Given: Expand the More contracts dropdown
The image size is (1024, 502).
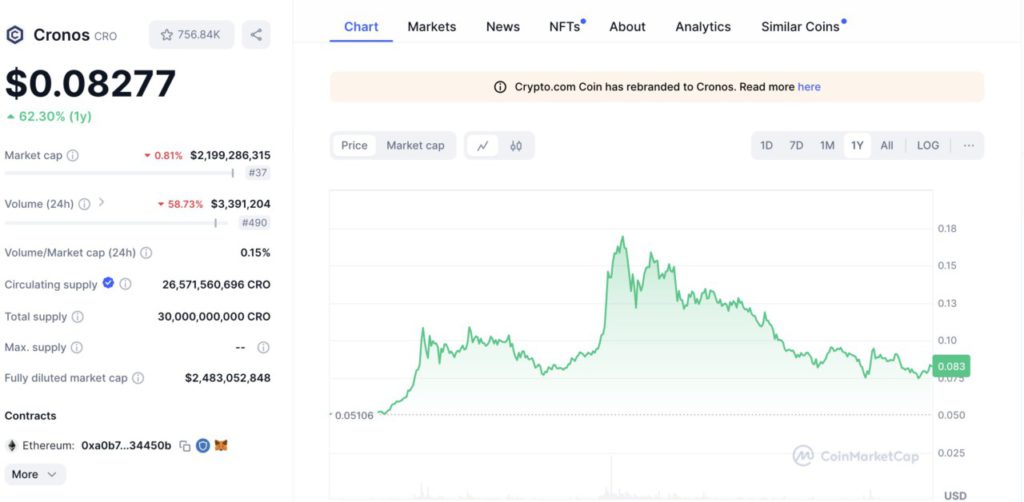Looking at the screenshot, I should click(x=35, y=475).
